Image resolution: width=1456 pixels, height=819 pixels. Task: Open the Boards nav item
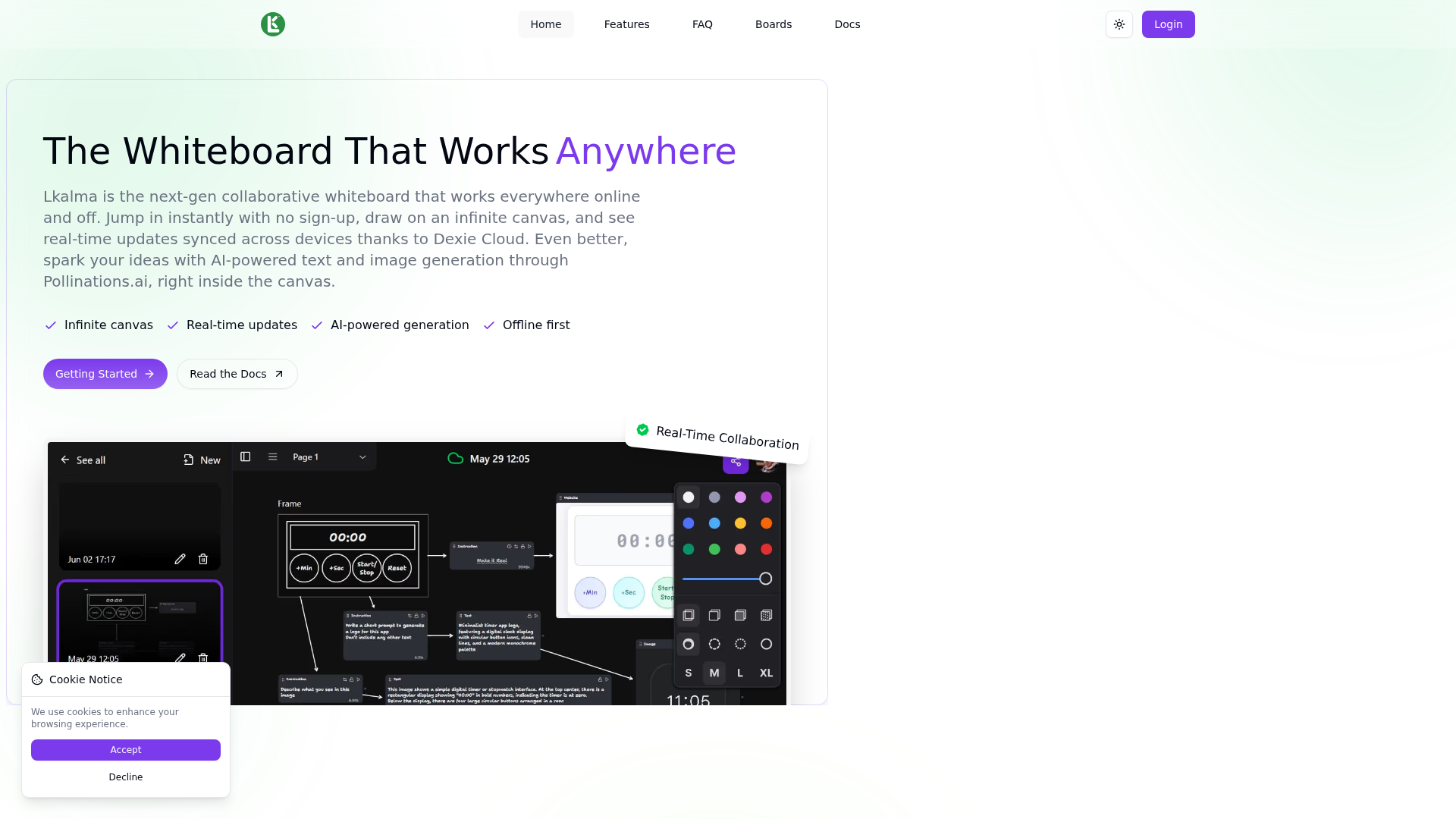tap(773, 24)
